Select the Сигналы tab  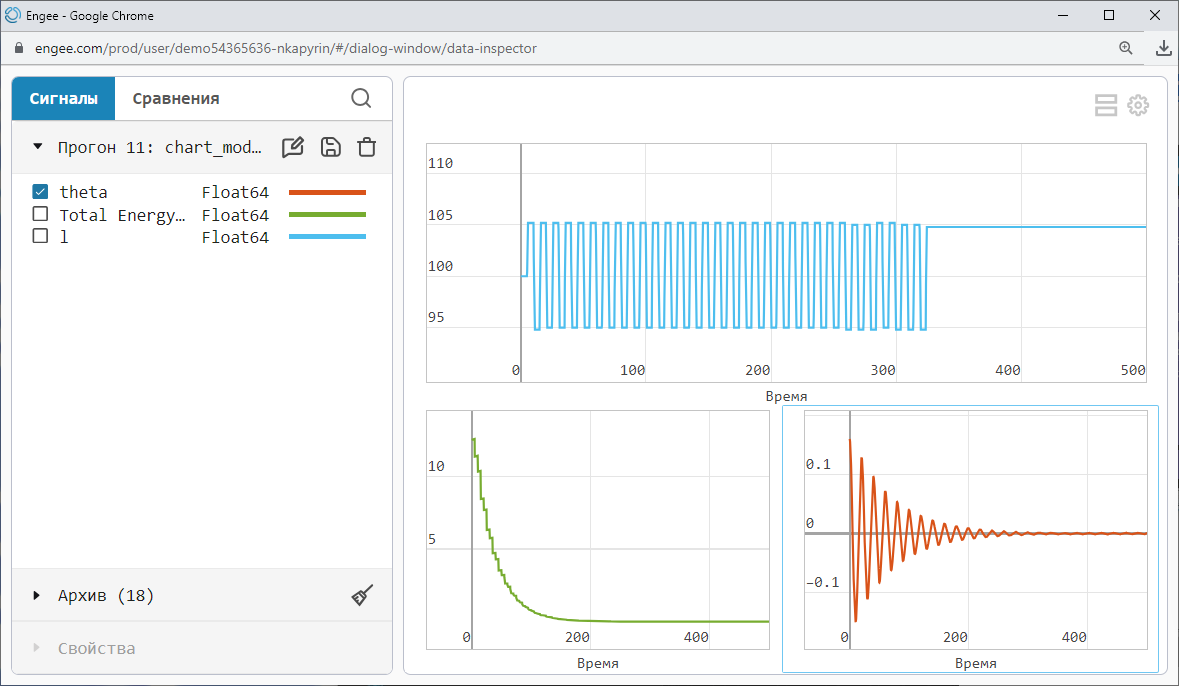[63, 98]
